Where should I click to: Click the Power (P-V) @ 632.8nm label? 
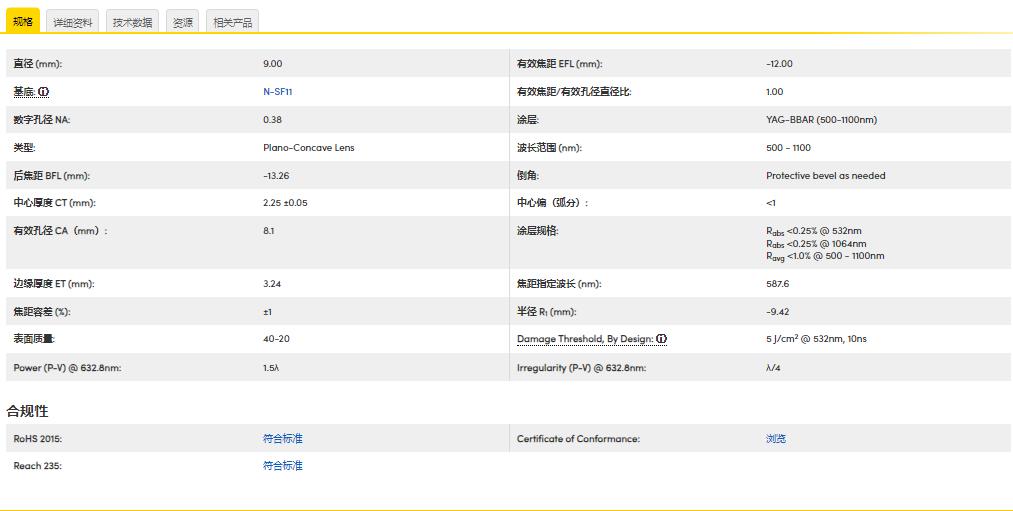point(67,368)
